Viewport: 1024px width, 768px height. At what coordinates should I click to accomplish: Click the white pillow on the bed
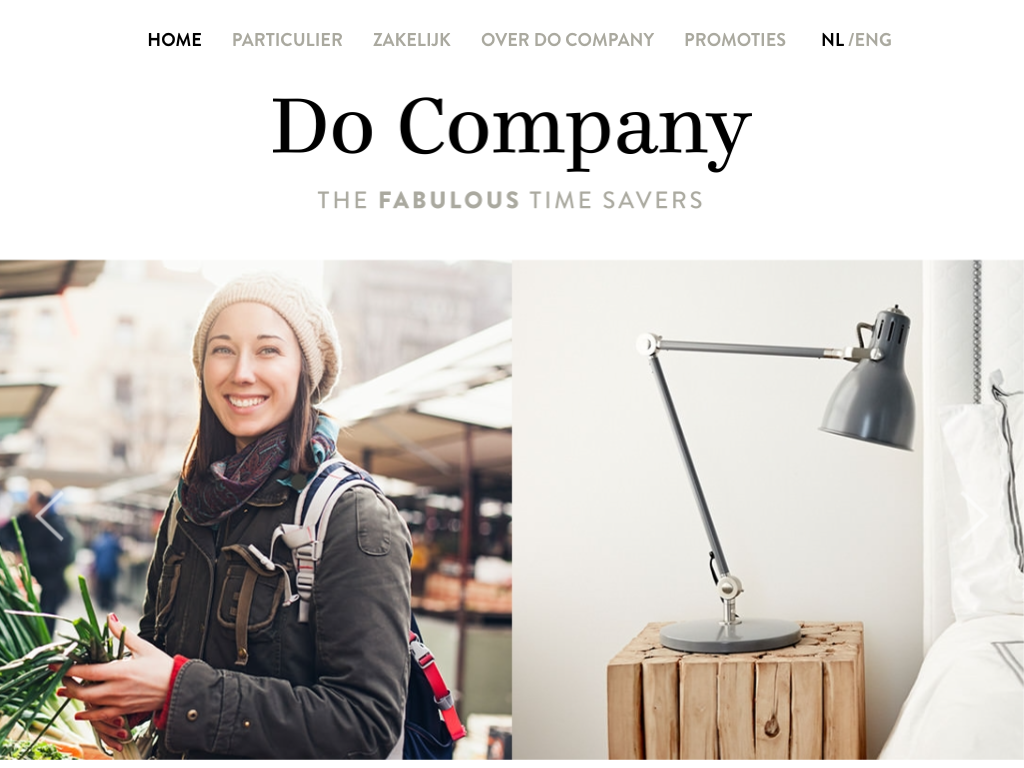tap(982, 509)
